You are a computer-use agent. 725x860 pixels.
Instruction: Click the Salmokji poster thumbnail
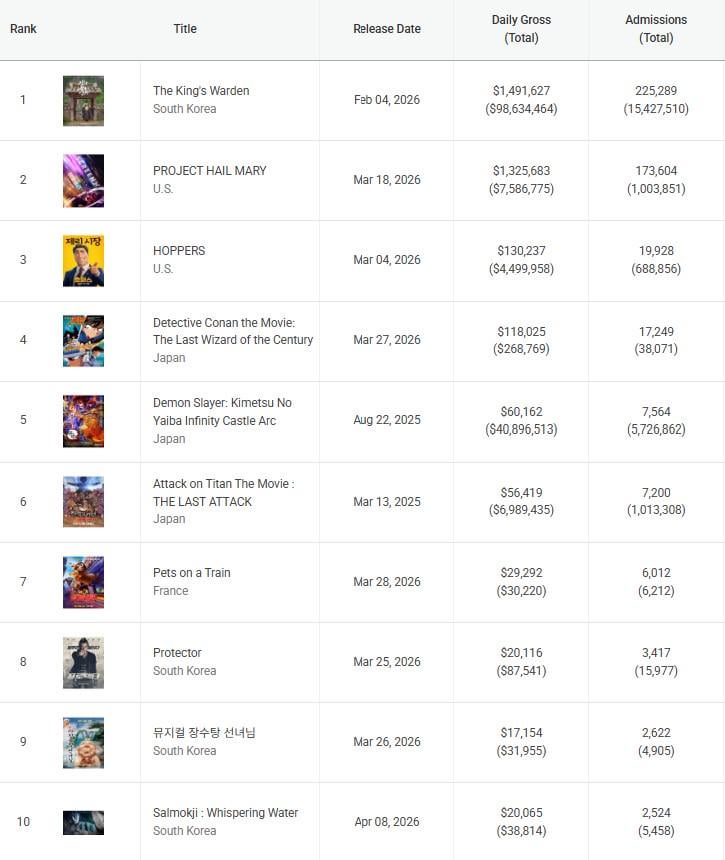pos(83,822)
